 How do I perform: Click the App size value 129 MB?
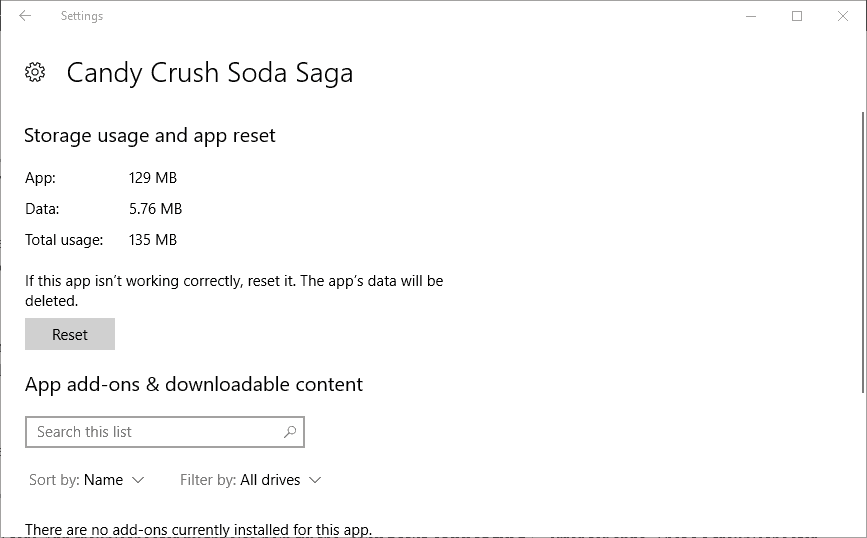point(153,178)
